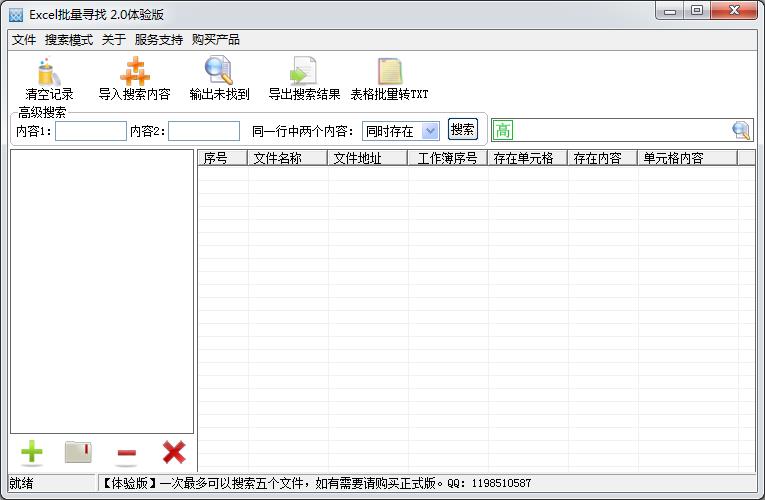Open the 文件 menu

[x=24, y=40]
